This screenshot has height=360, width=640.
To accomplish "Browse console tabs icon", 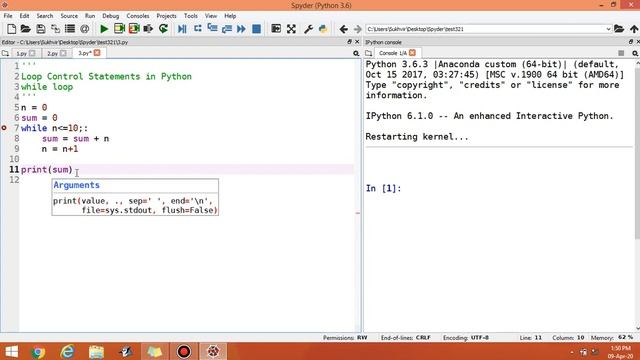I will (x=369, y=53).
